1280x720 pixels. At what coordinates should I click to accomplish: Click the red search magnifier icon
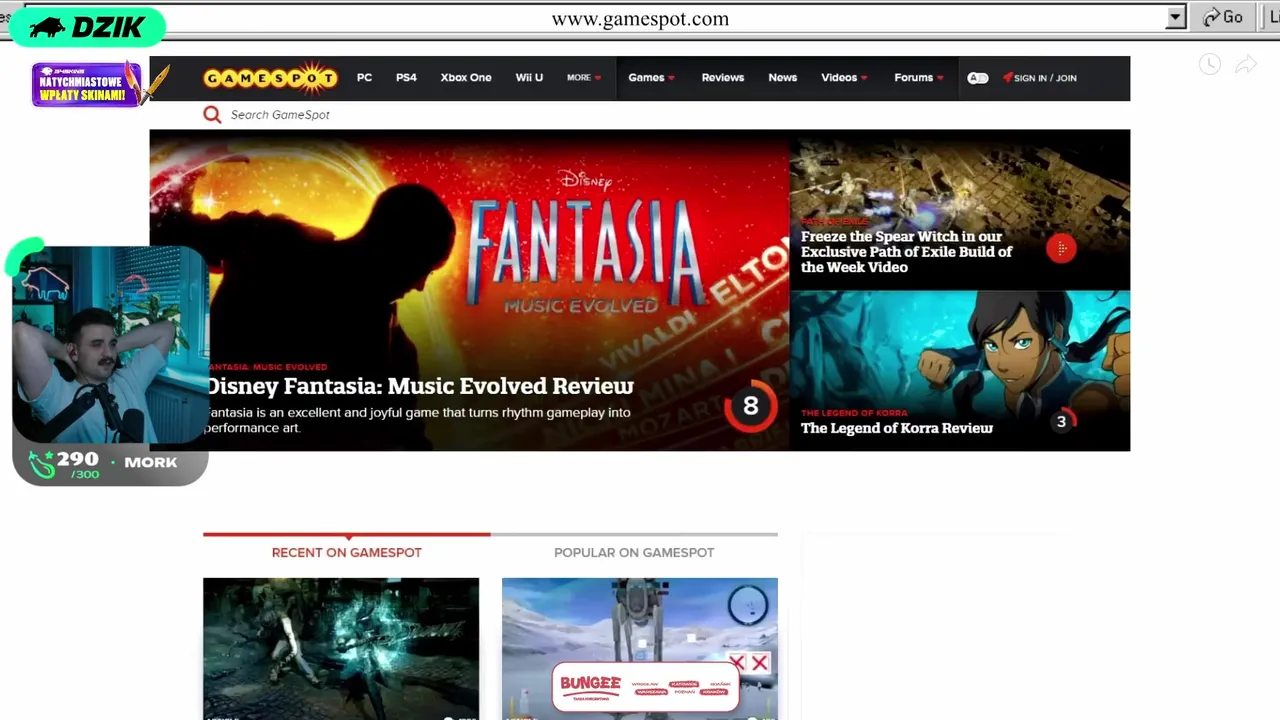click(212, 115)
